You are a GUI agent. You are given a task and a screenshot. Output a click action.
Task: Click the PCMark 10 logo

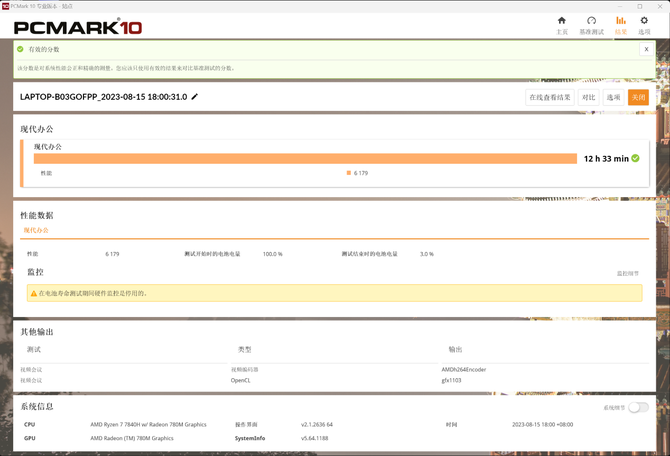point(78,27)
